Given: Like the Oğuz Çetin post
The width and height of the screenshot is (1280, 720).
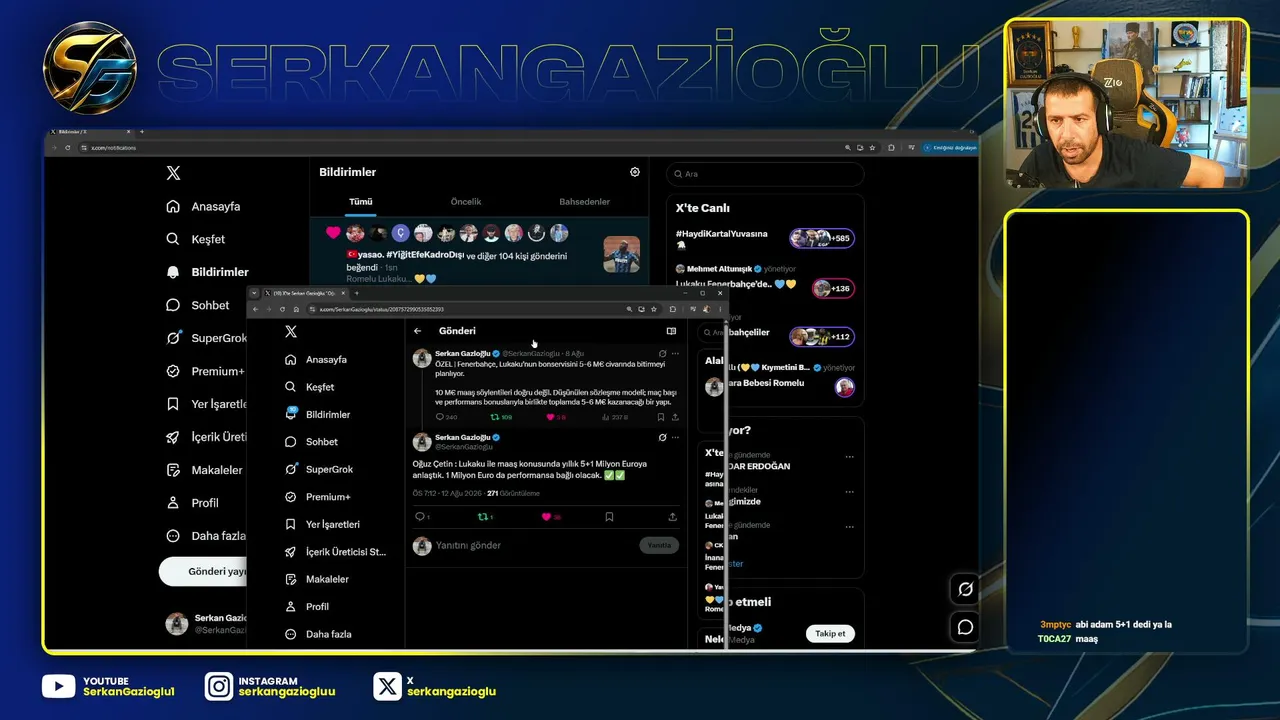Looking at the screenshot, I should (547, 517).
